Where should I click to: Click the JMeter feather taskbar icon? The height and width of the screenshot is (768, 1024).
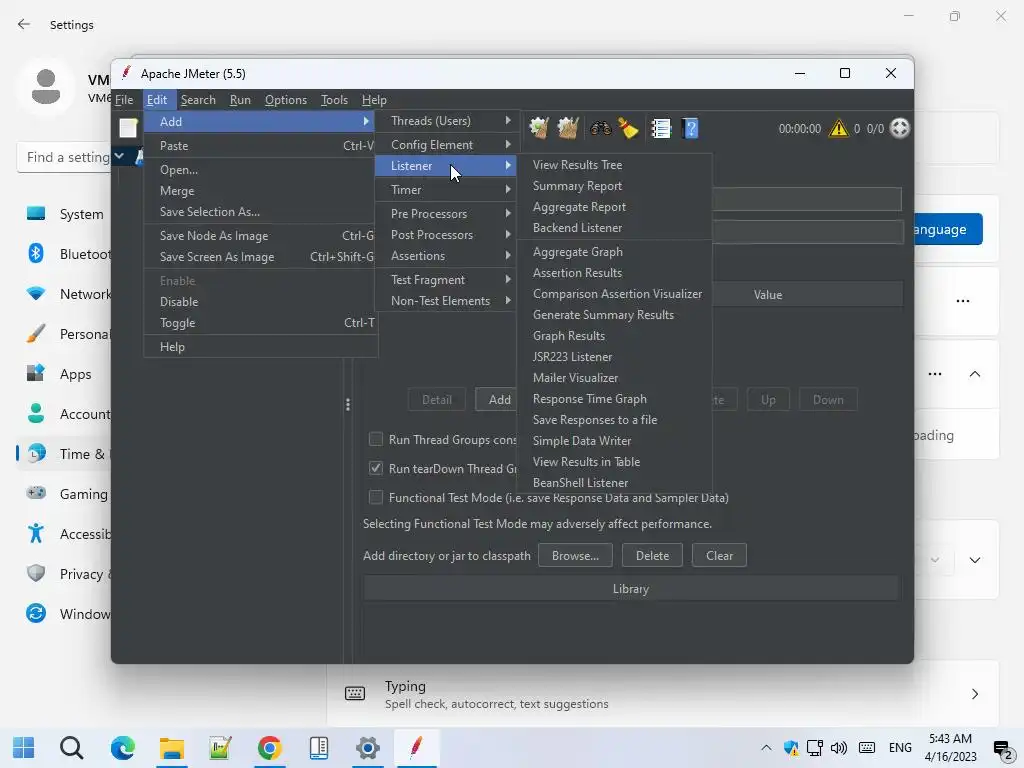click(x=416, y=747)
